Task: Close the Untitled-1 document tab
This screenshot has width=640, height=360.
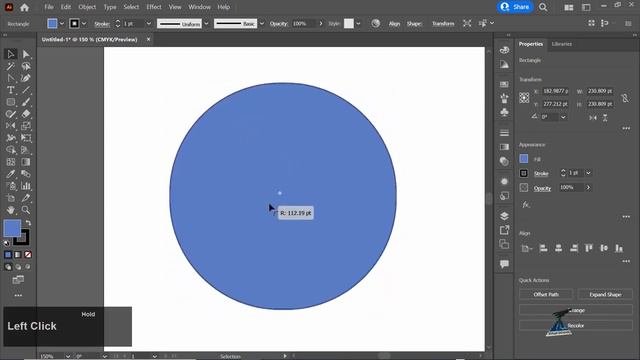Action: (x=148, y=40)
